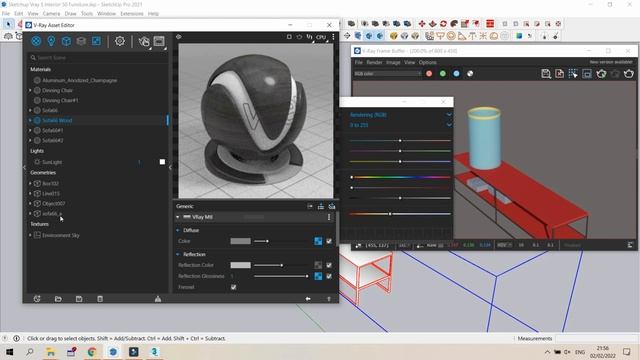Image resolution: width=640 pixels, height=360 pixels.
Task: Open VRay Mtl three-dot options menu
Action: click(329, 217)
